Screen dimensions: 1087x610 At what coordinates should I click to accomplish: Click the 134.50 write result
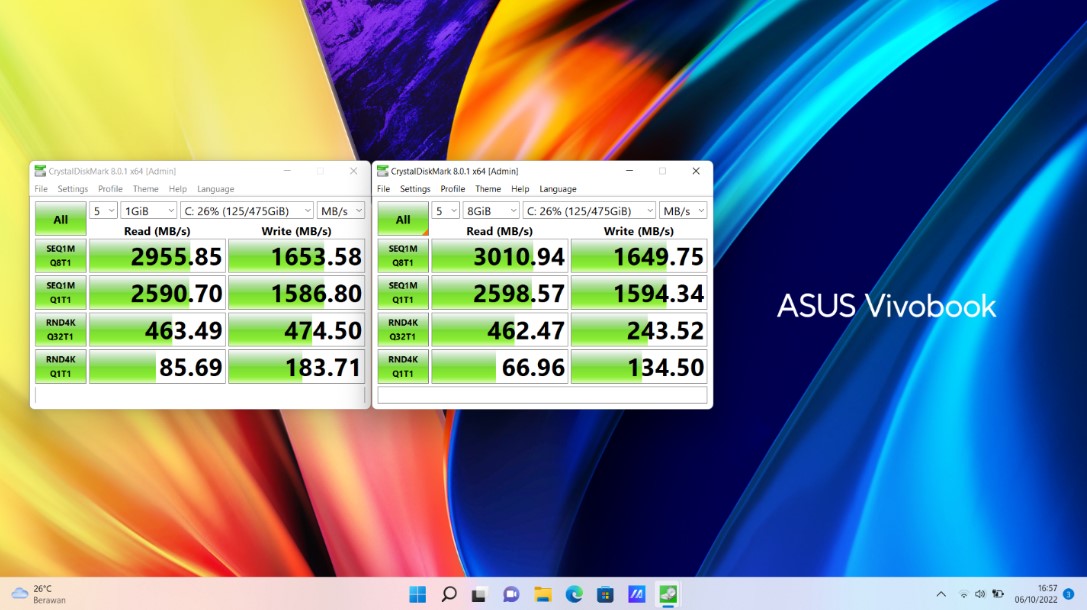click(x=639, y=366)
